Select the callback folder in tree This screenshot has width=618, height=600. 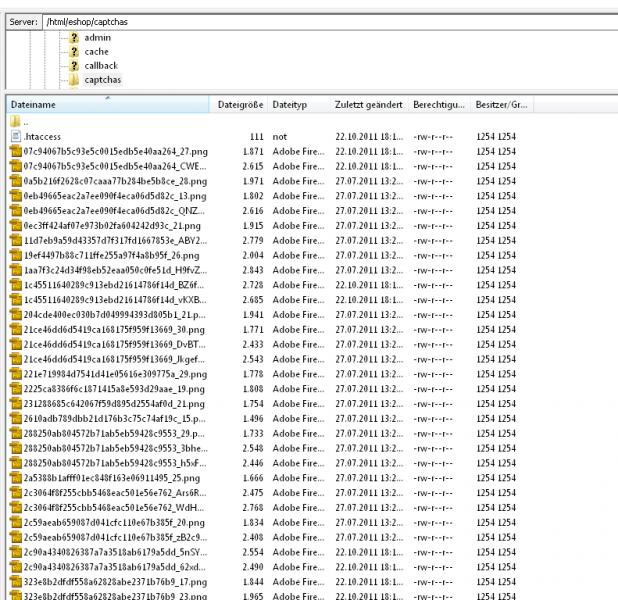point(101,65)
